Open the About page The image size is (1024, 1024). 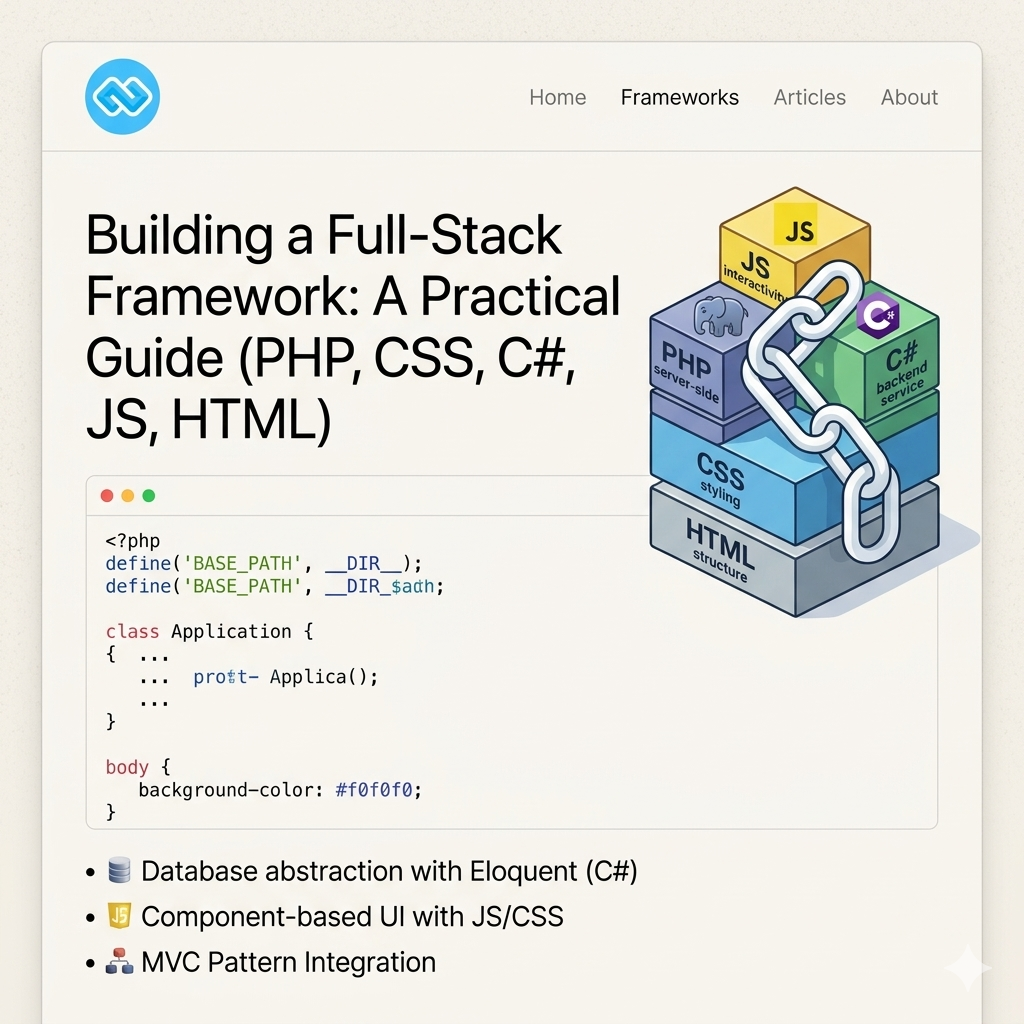[x=909, y=97]
